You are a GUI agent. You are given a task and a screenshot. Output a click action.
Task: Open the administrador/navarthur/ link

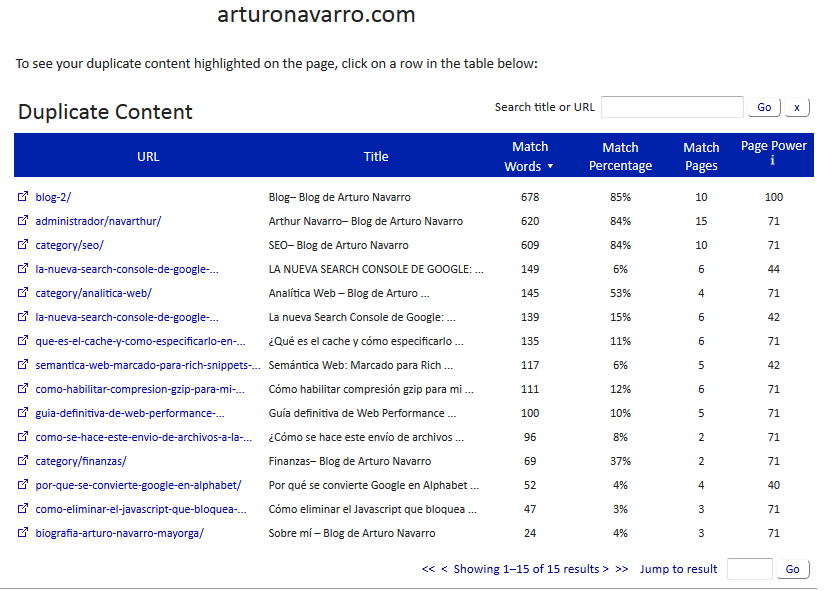(x=98, y=221)
